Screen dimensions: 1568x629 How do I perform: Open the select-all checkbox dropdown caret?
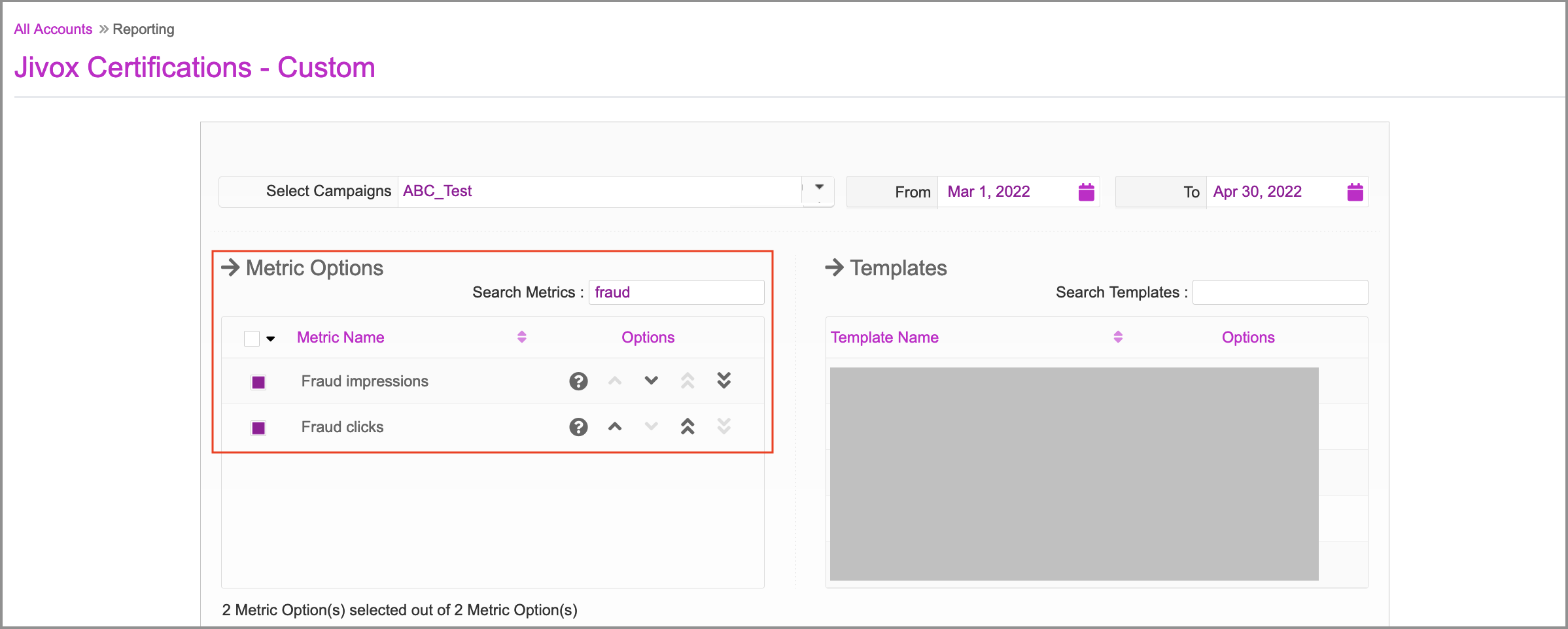[x=271, y=339]
